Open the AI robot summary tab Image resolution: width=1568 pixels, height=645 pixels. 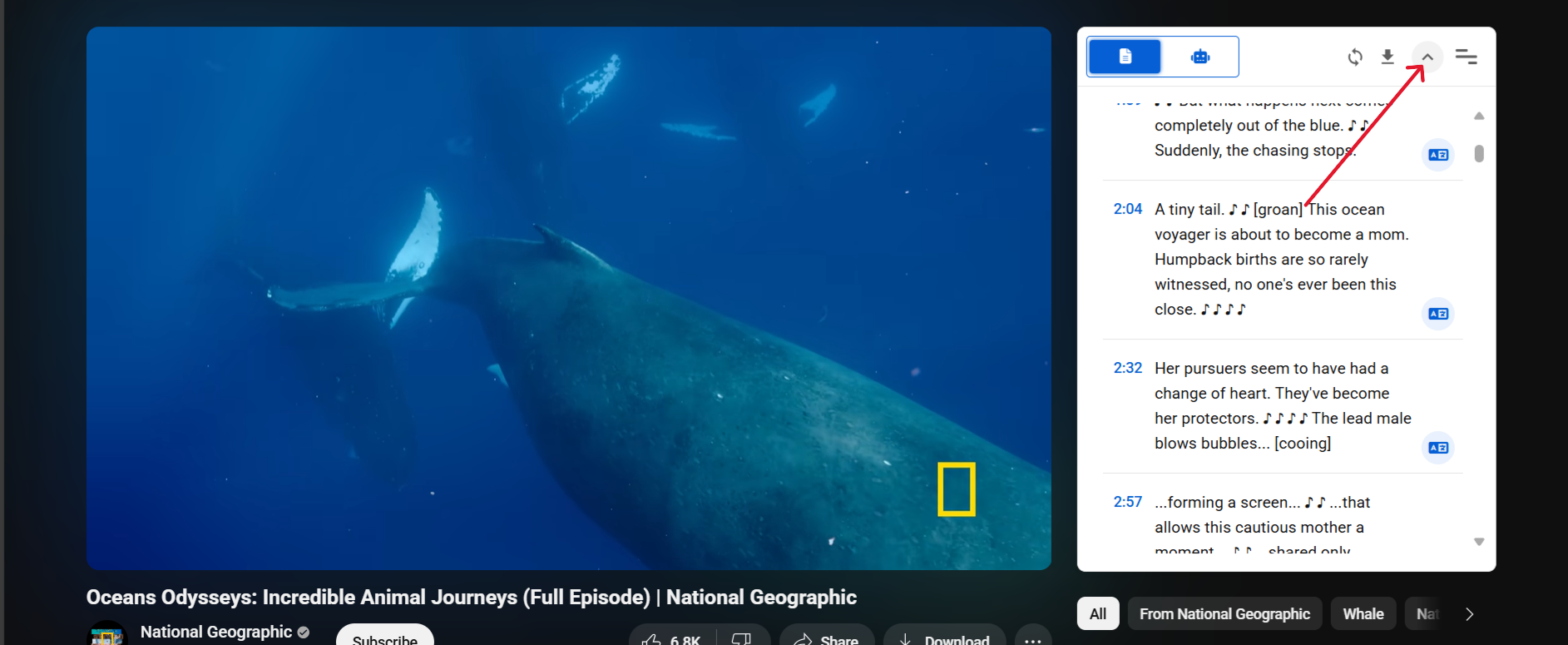[1199, 57]
